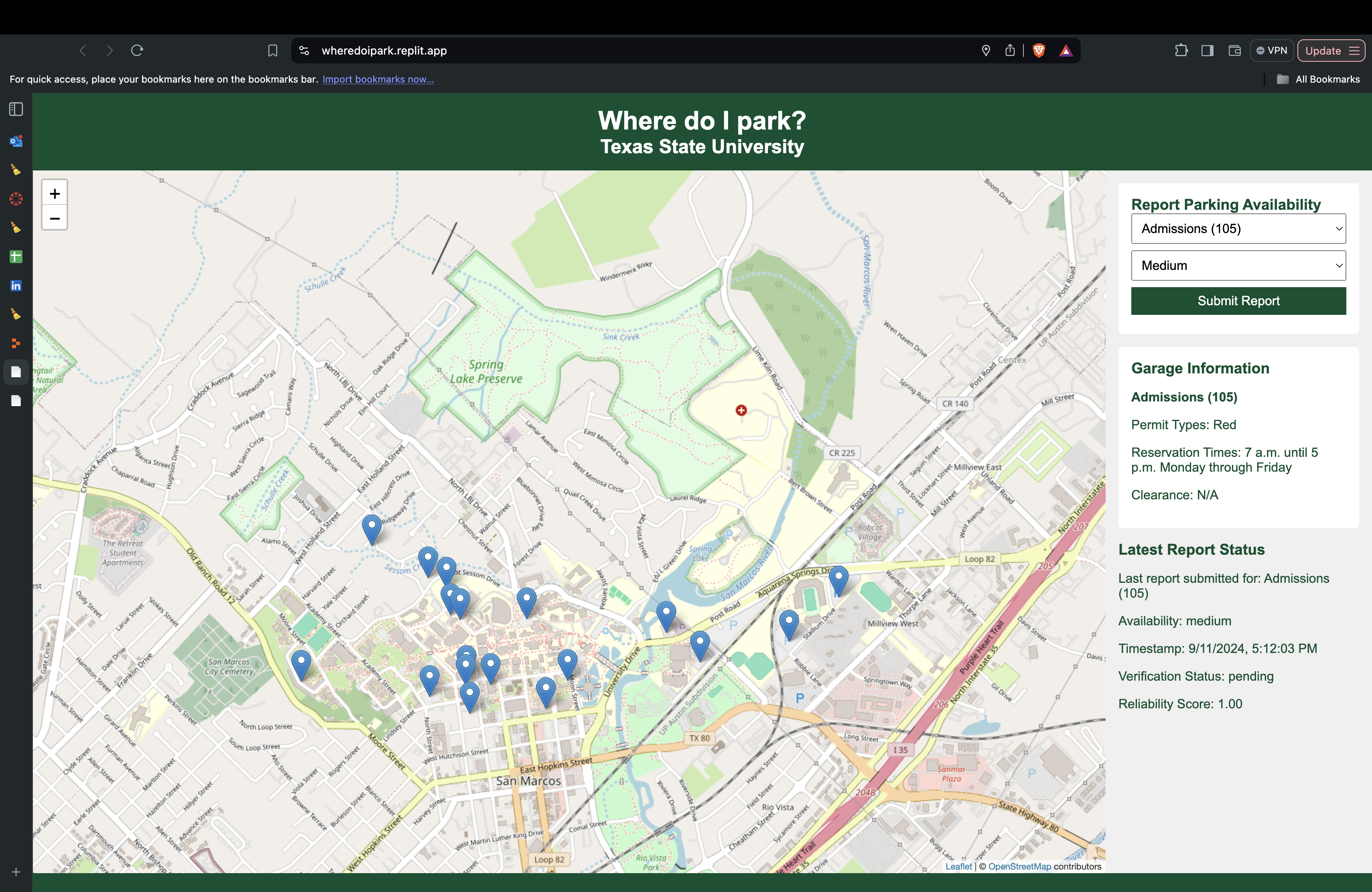Toggle the VPN button
This screenshot has width=1372, height=892.
tap(1272, 51)
